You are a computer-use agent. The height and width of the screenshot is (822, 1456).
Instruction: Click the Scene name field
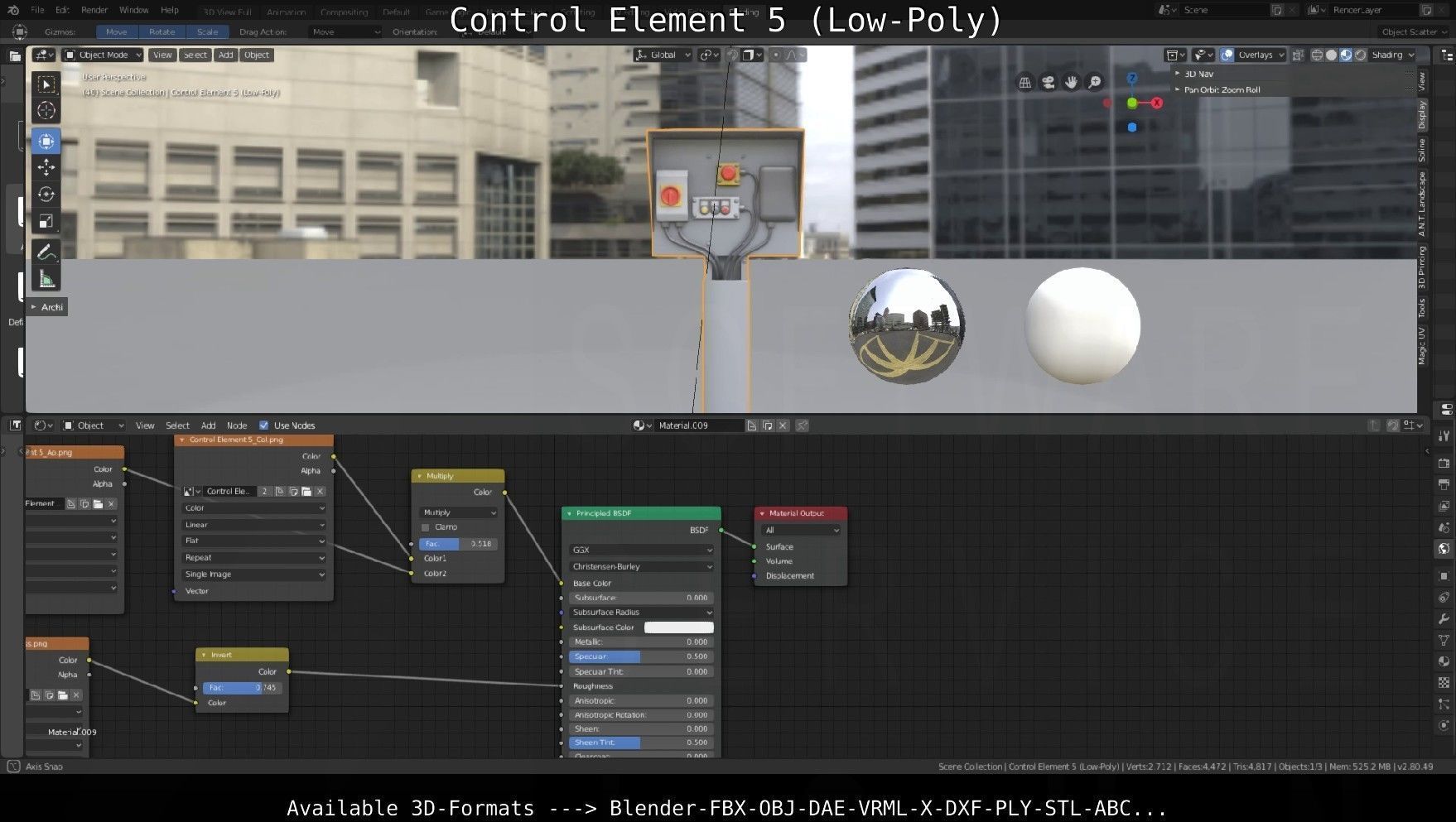(x=1224, y=10)
